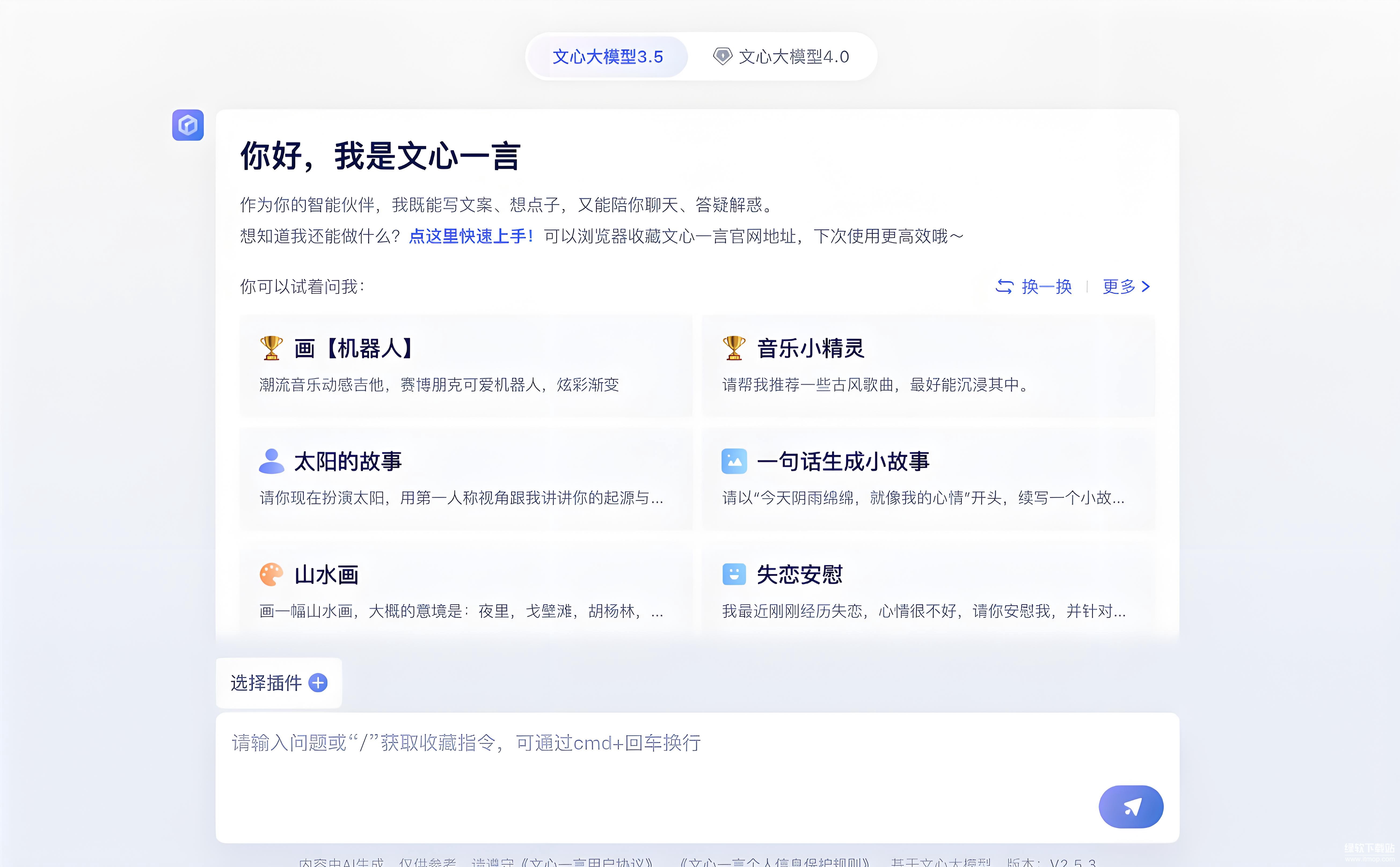Click the 你好，我是文心一言 greeting heading
Image resolution: width=1400 pixels, height=867 pixels.
click(380, 156)
